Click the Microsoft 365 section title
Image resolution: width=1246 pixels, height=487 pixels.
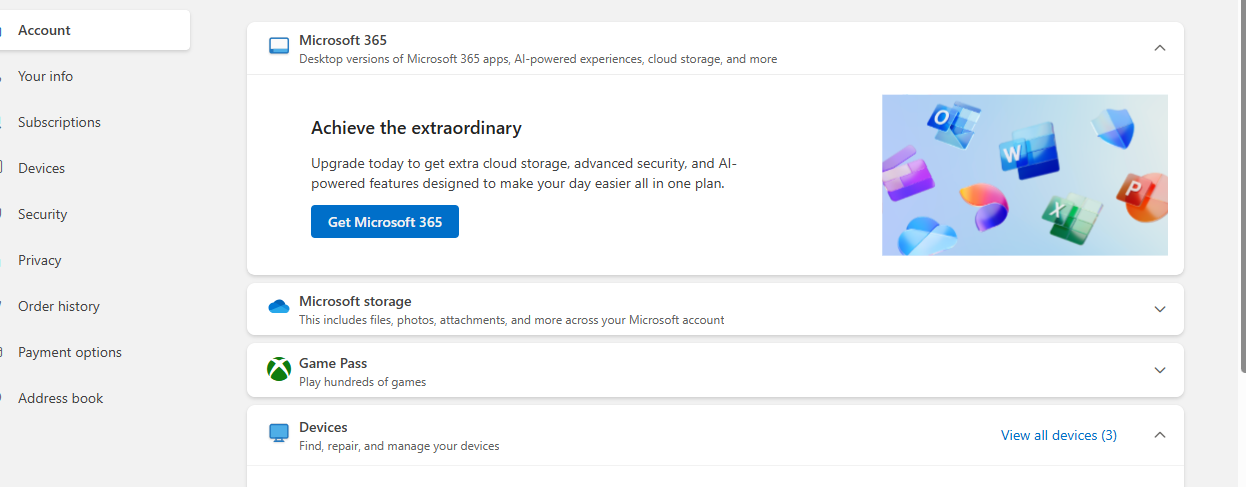point(343,40)
